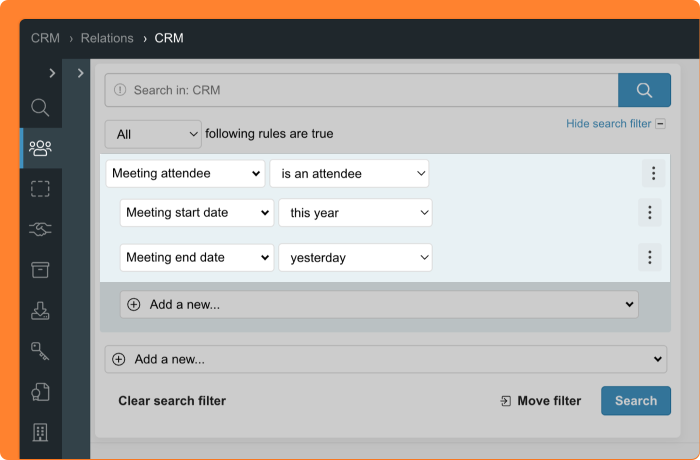Open the is an attendee condition dropdown
700x460 pixels.
pyautogui.click(x=349, y=173)
